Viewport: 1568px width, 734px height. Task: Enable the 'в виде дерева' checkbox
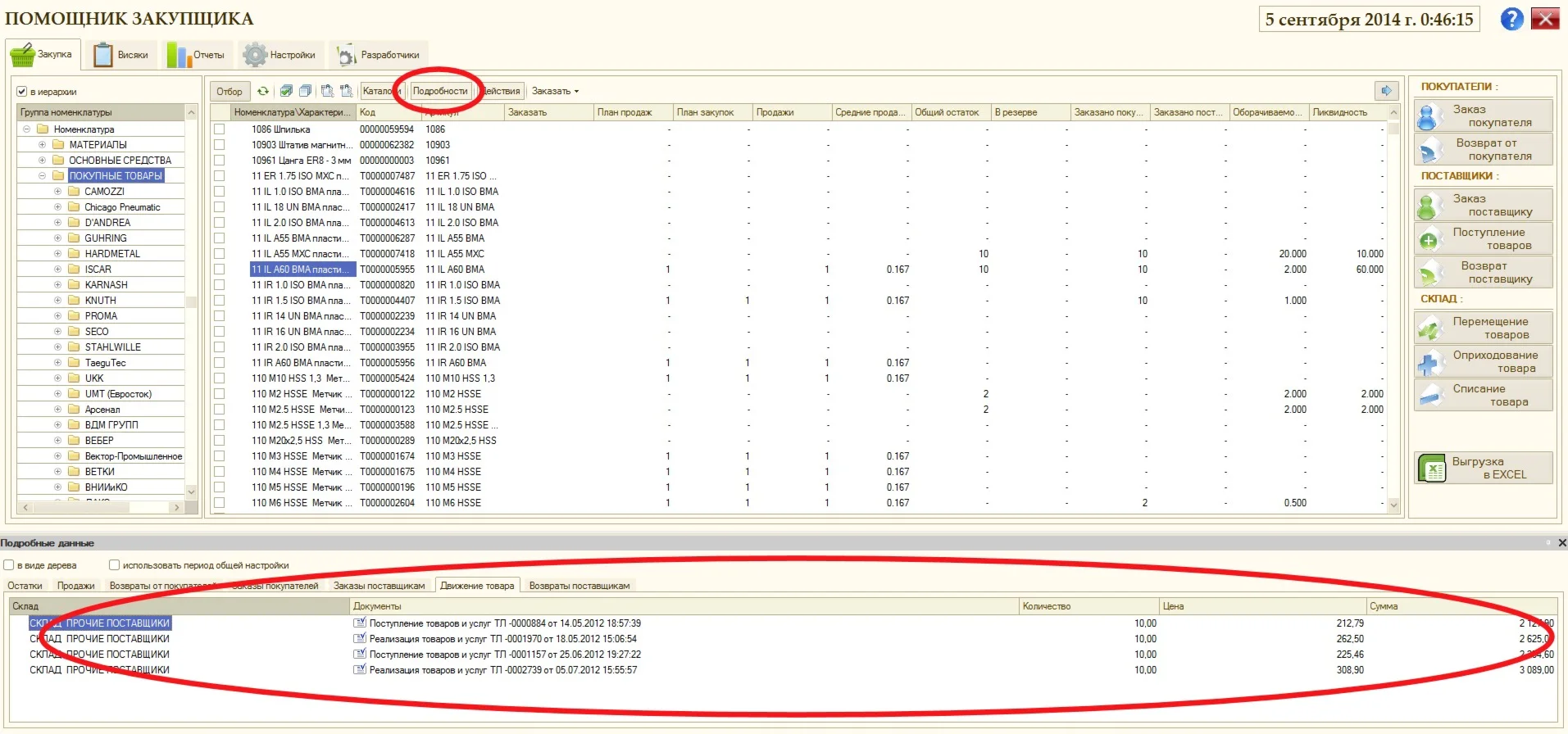8,565
